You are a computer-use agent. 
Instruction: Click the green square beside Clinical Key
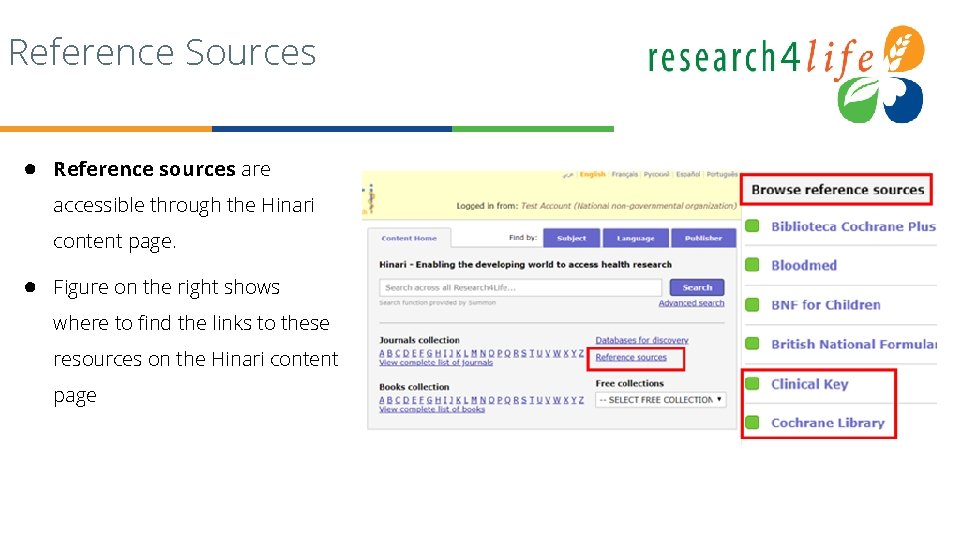tap(752, 383)
